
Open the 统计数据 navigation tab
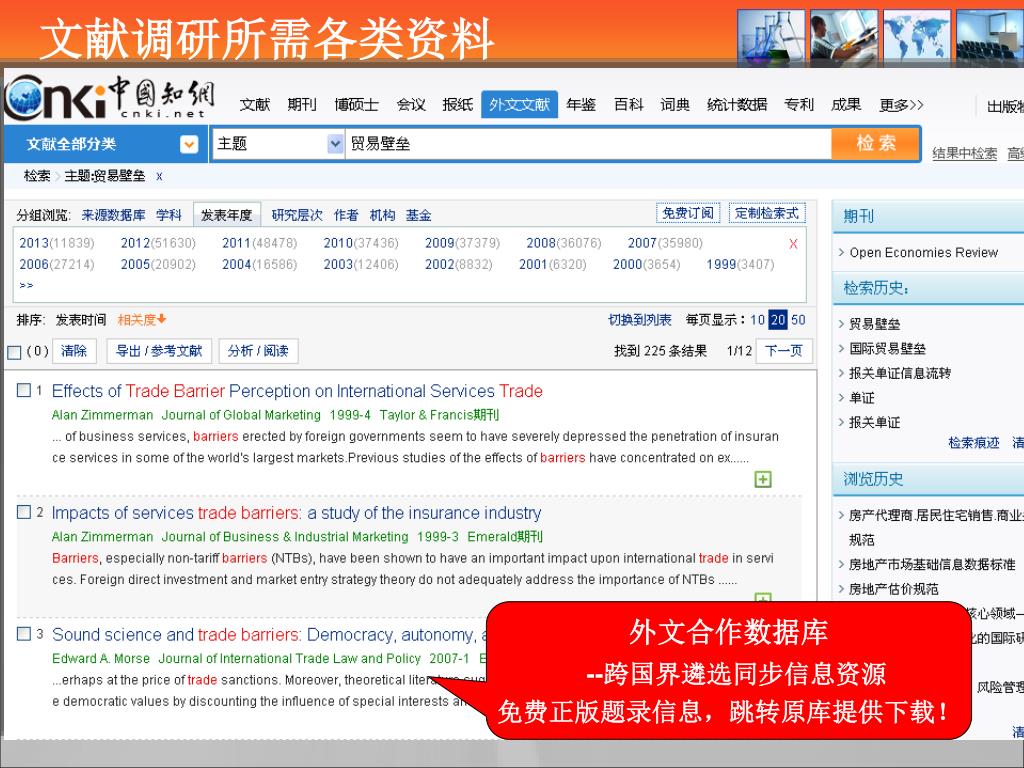pyautogui.click(x=737, y=104)
